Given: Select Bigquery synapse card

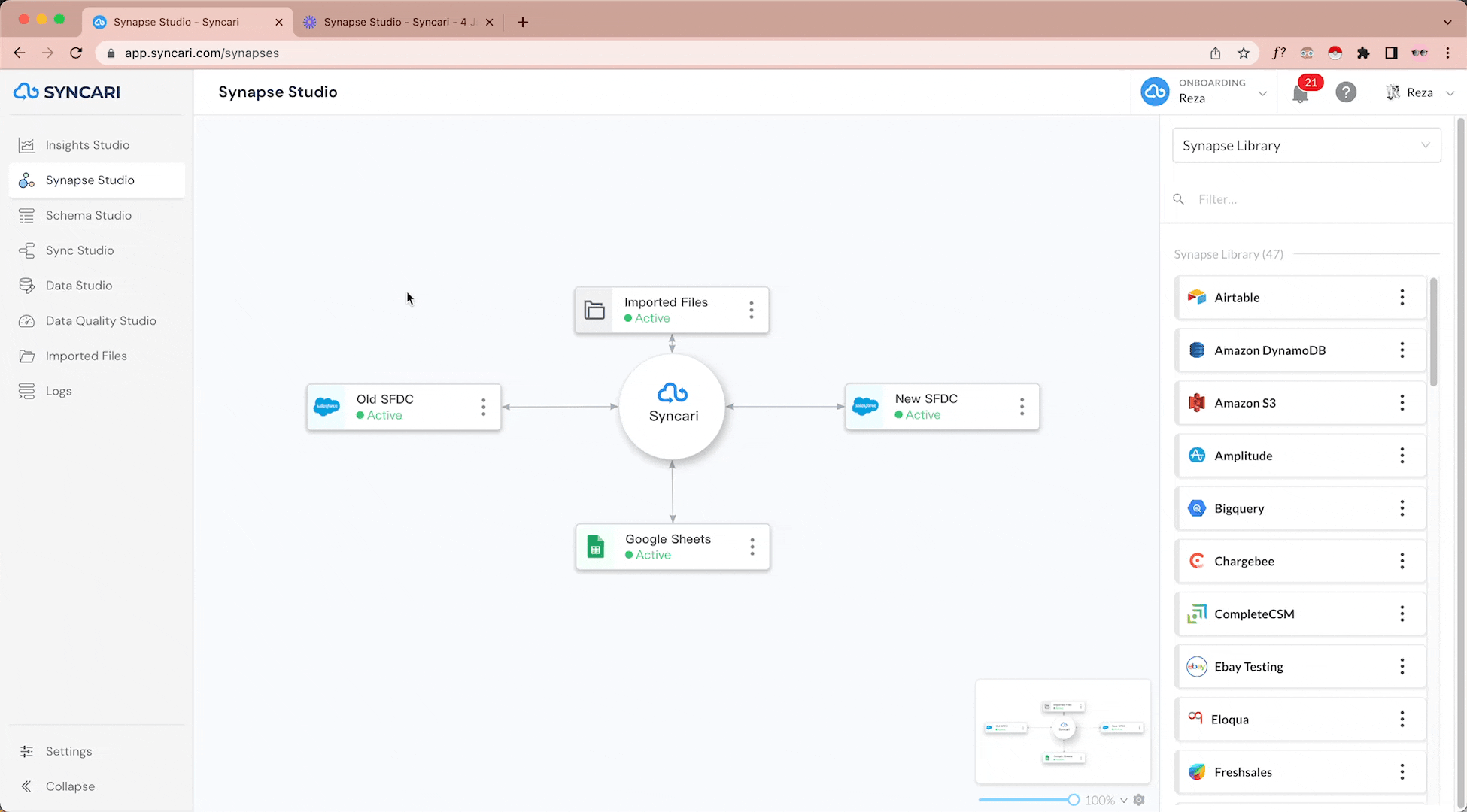Looking at the screenshot, I should [x=1300, y=508].
